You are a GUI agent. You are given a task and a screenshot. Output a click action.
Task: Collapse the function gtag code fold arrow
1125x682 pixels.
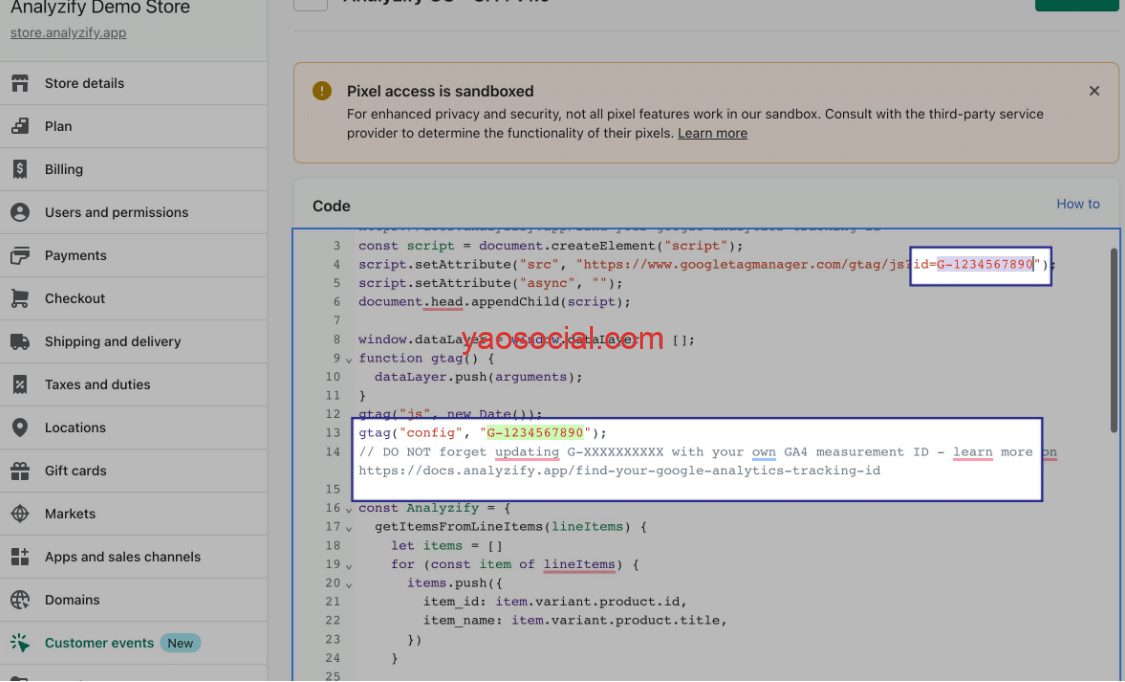pos(349,359)
